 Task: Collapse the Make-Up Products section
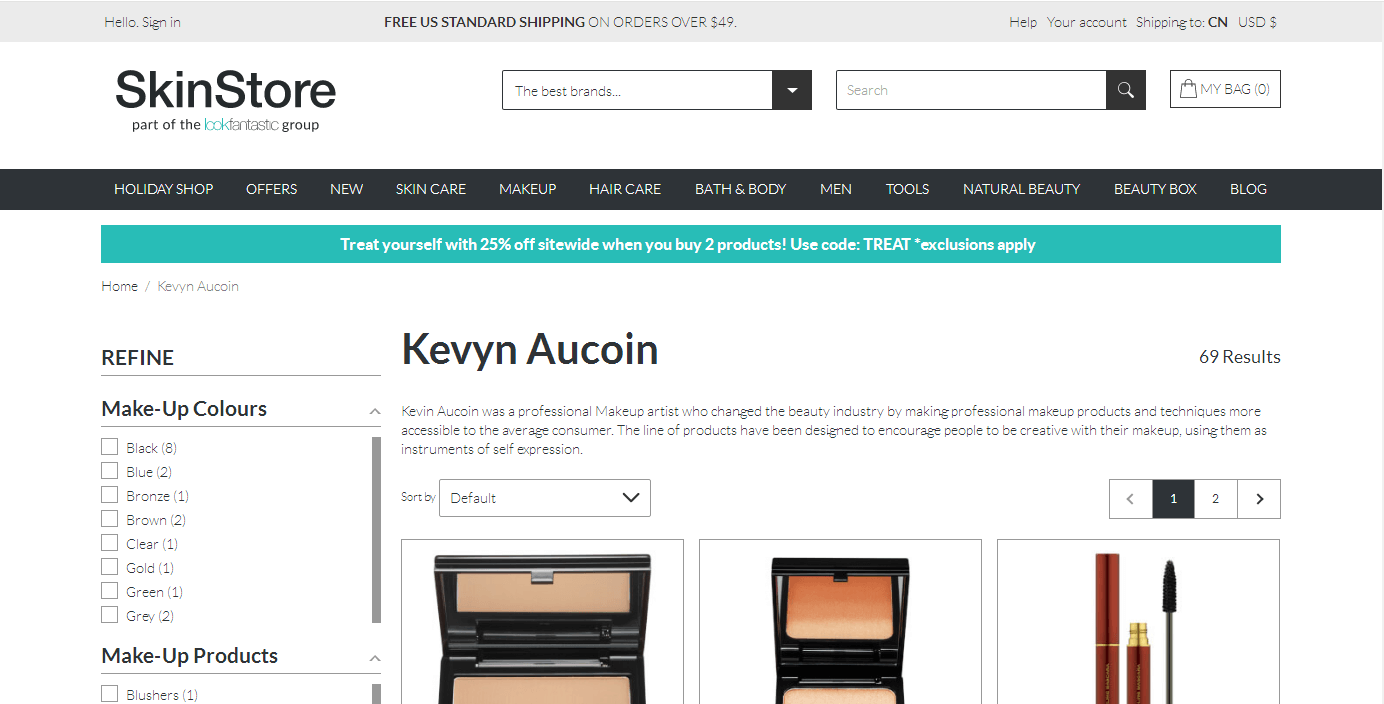click(375, 657)
